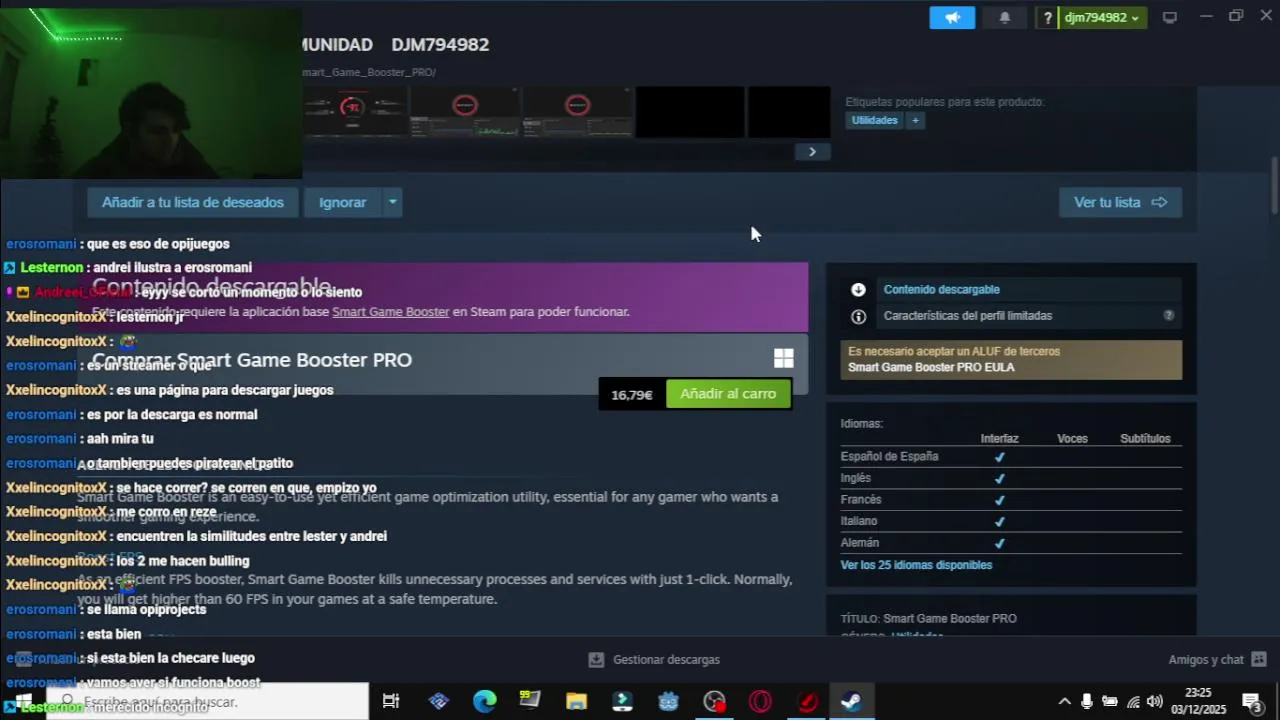
Task: View all 25 available languages
Action: pos(916,565)
